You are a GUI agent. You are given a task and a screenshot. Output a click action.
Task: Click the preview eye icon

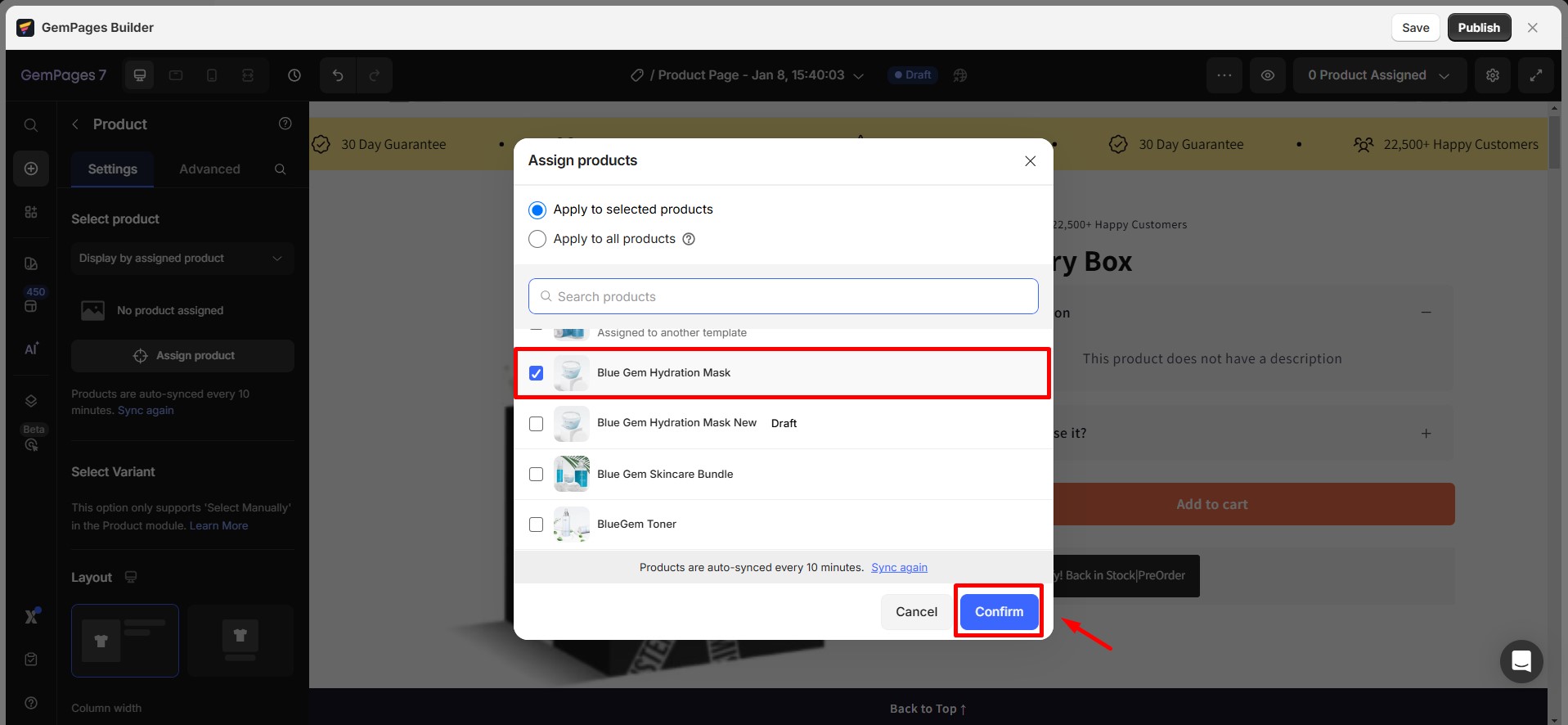(x=1267, y=75)
